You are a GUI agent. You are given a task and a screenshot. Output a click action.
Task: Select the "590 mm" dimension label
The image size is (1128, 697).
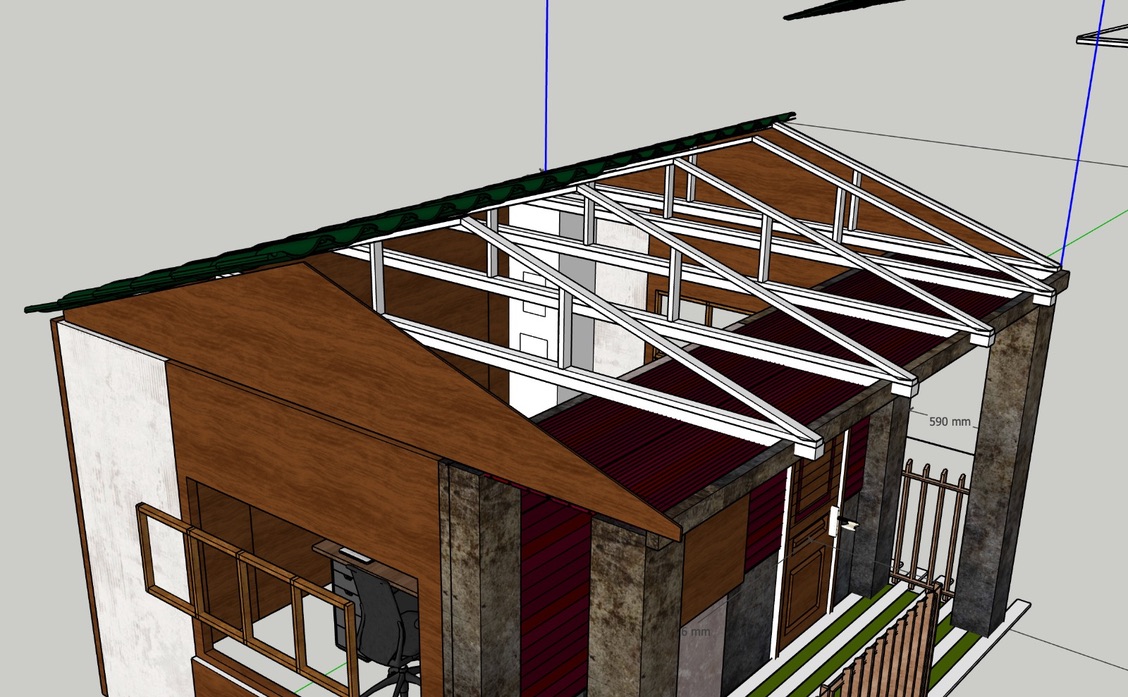[x=949, y=422]
